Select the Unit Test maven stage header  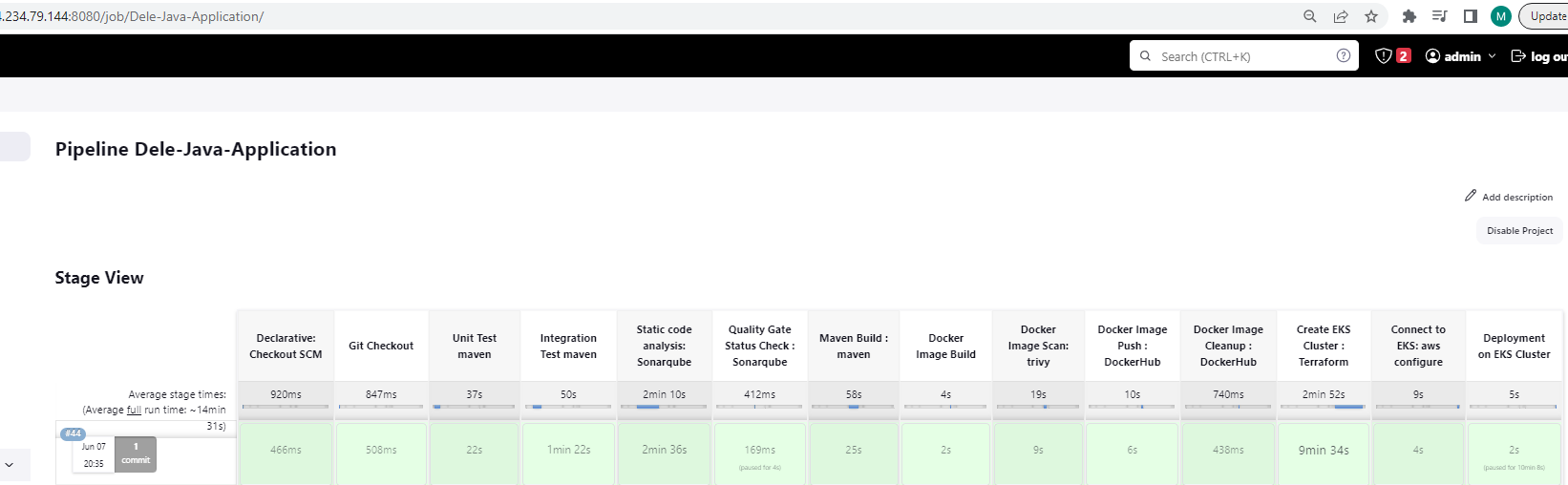(x=475, y=346)
